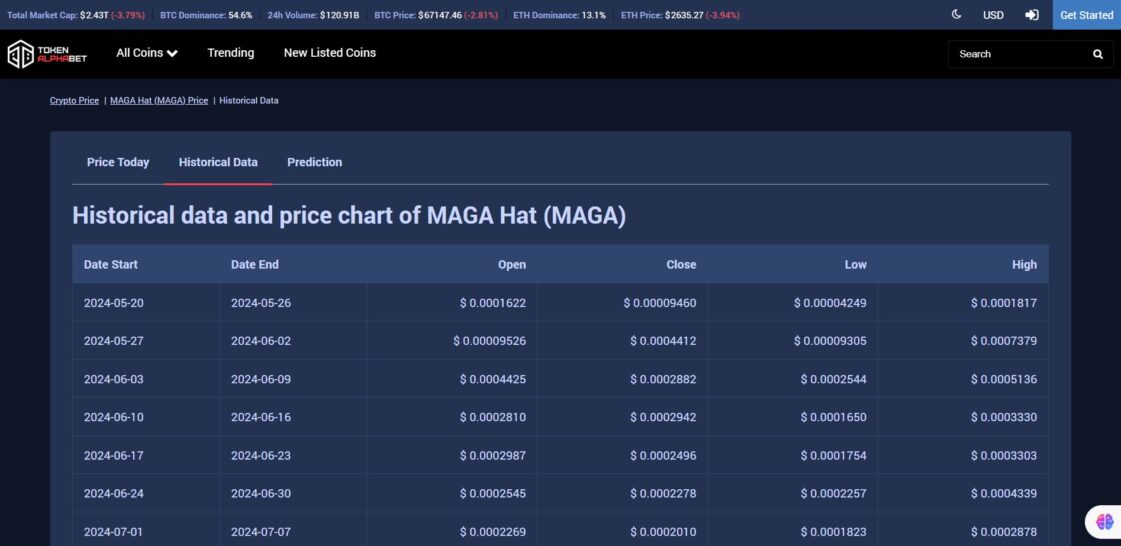Click into the Search field
The image size is (1121, 546).
click(x=1021, y=54)
